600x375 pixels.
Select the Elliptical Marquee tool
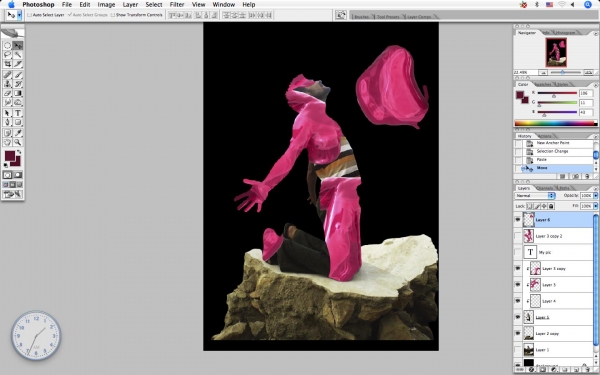tap(7, 46)
